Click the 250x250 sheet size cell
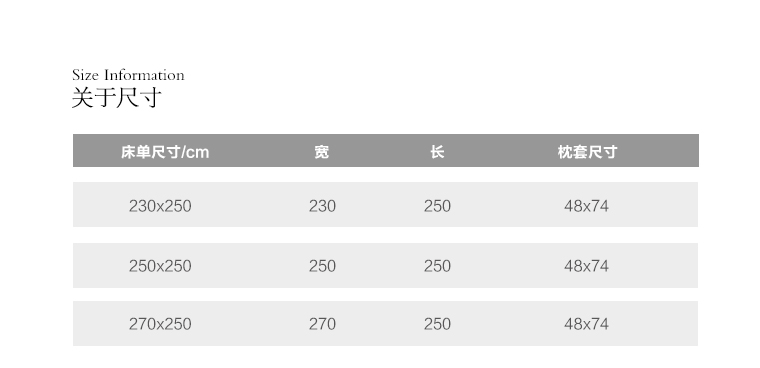 [160, 266]
